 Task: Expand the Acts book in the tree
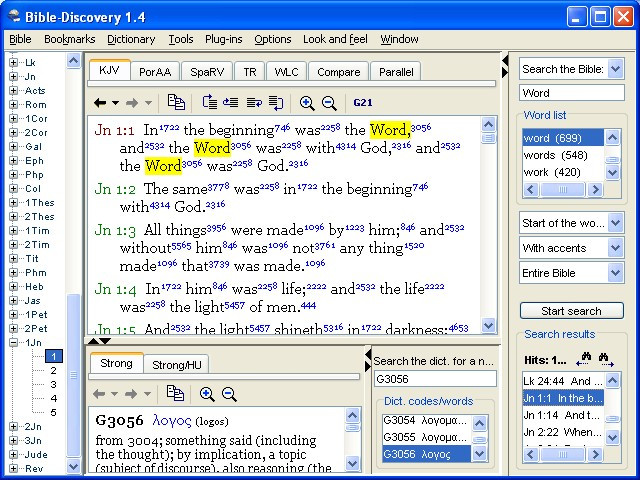13,91
